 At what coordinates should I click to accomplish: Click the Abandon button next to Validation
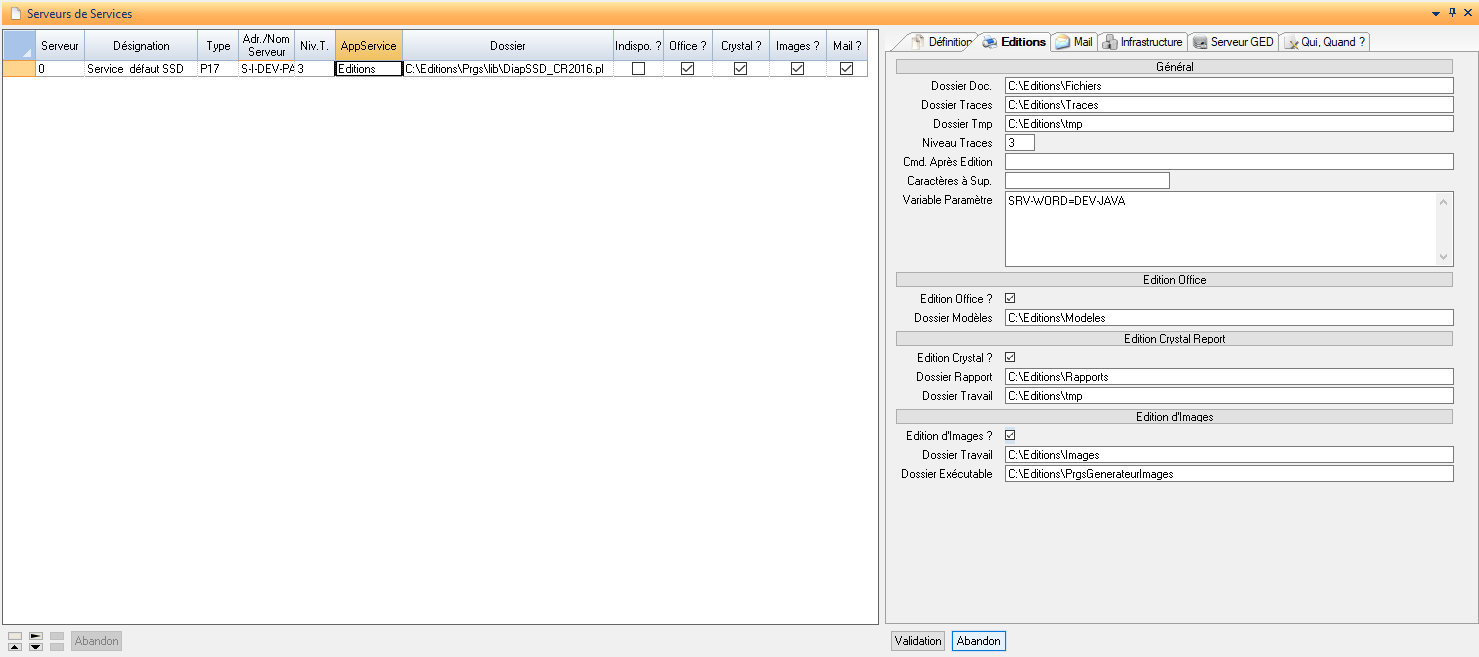pyautogui.click(x=978, y=641)
